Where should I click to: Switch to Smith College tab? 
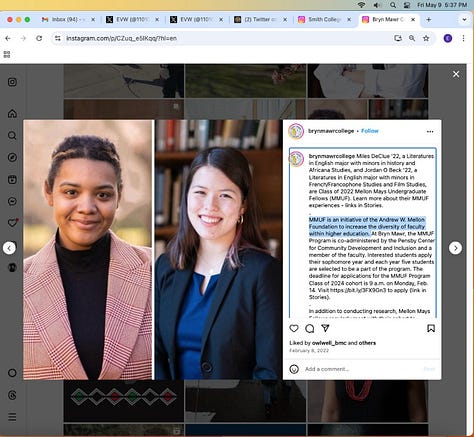(324, 20)
